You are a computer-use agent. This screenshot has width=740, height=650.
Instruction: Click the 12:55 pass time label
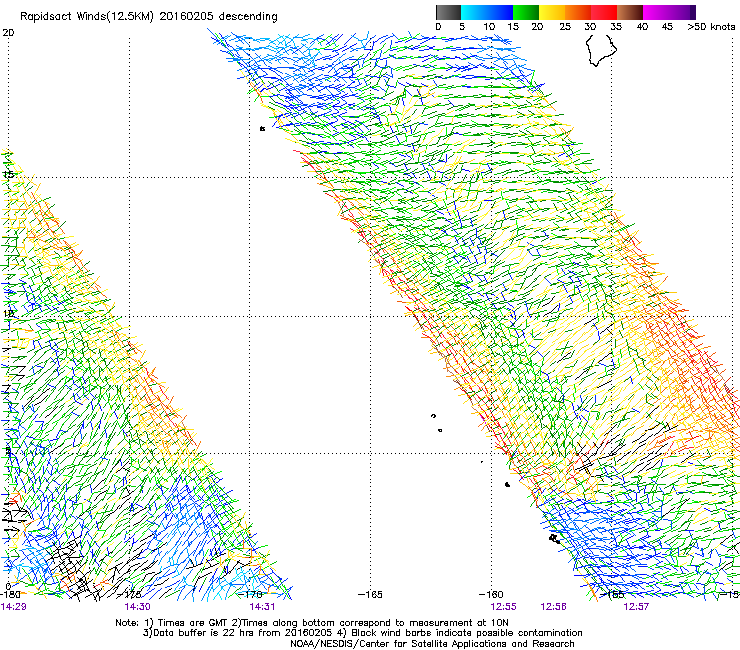(x=504, y=606)
